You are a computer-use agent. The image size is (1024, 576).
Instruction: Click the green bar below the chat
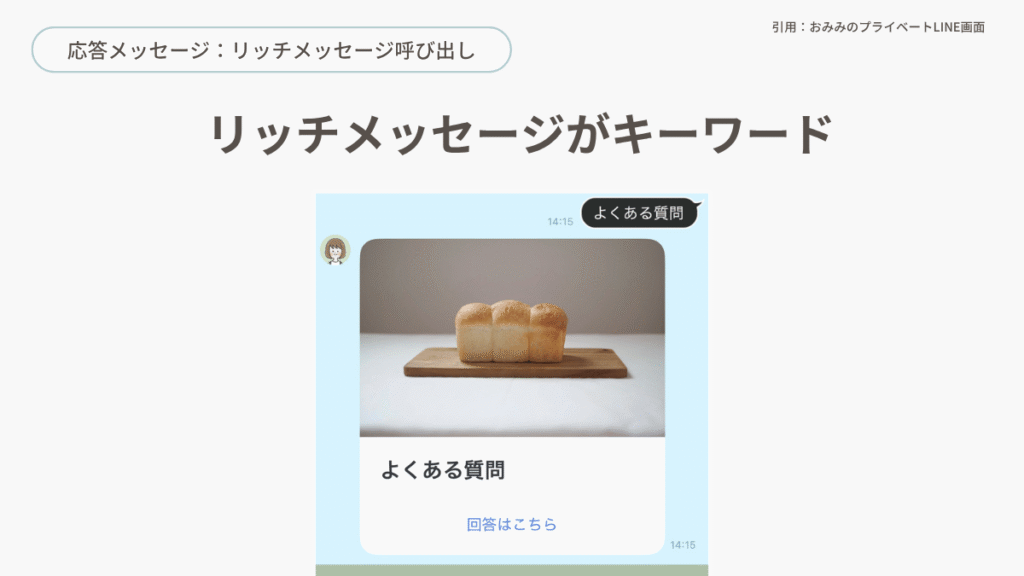512,570
